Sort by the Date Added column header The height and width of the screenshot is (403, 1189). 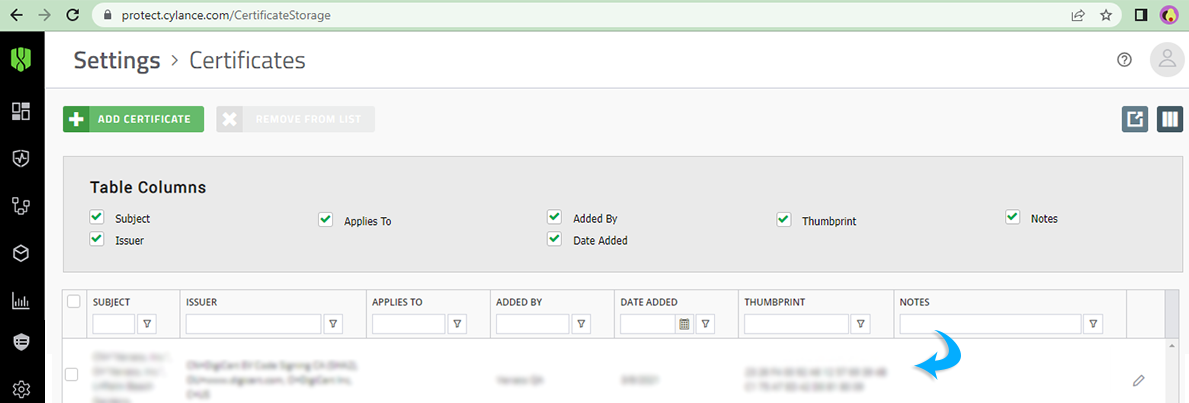point(649,302)
